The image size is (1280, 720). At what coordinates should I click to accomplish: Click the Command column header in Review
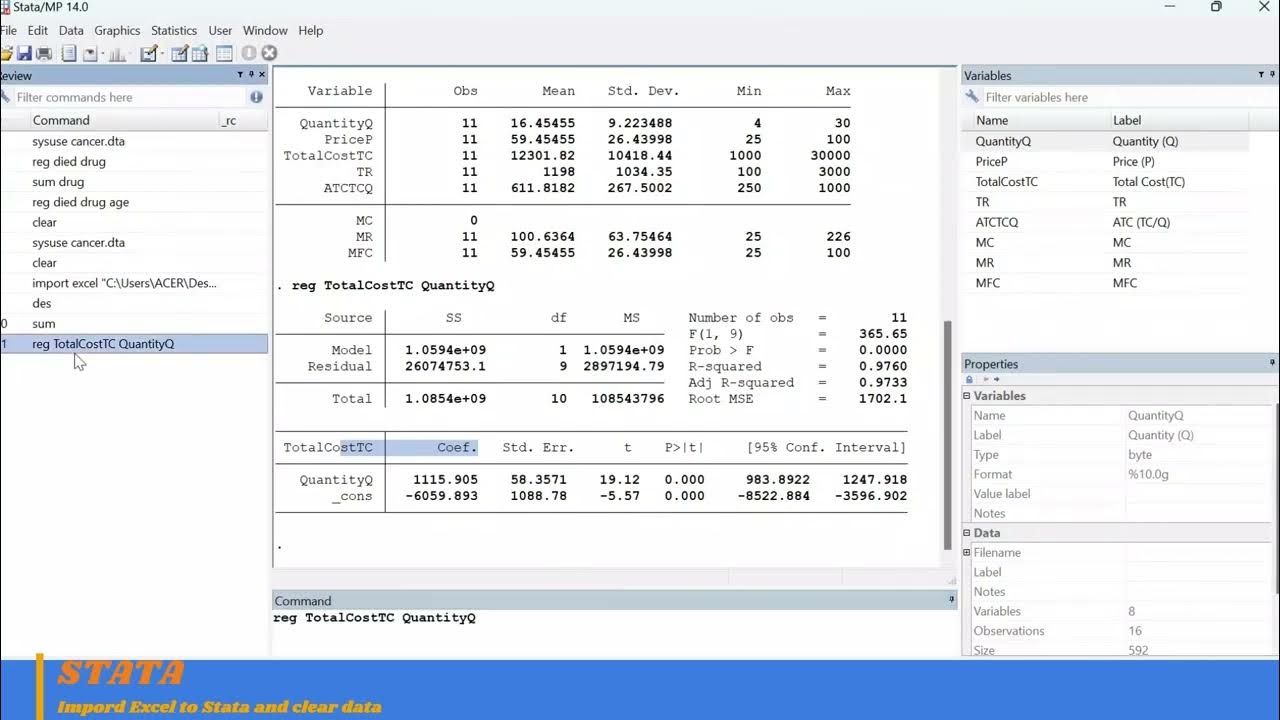(122, 120)
